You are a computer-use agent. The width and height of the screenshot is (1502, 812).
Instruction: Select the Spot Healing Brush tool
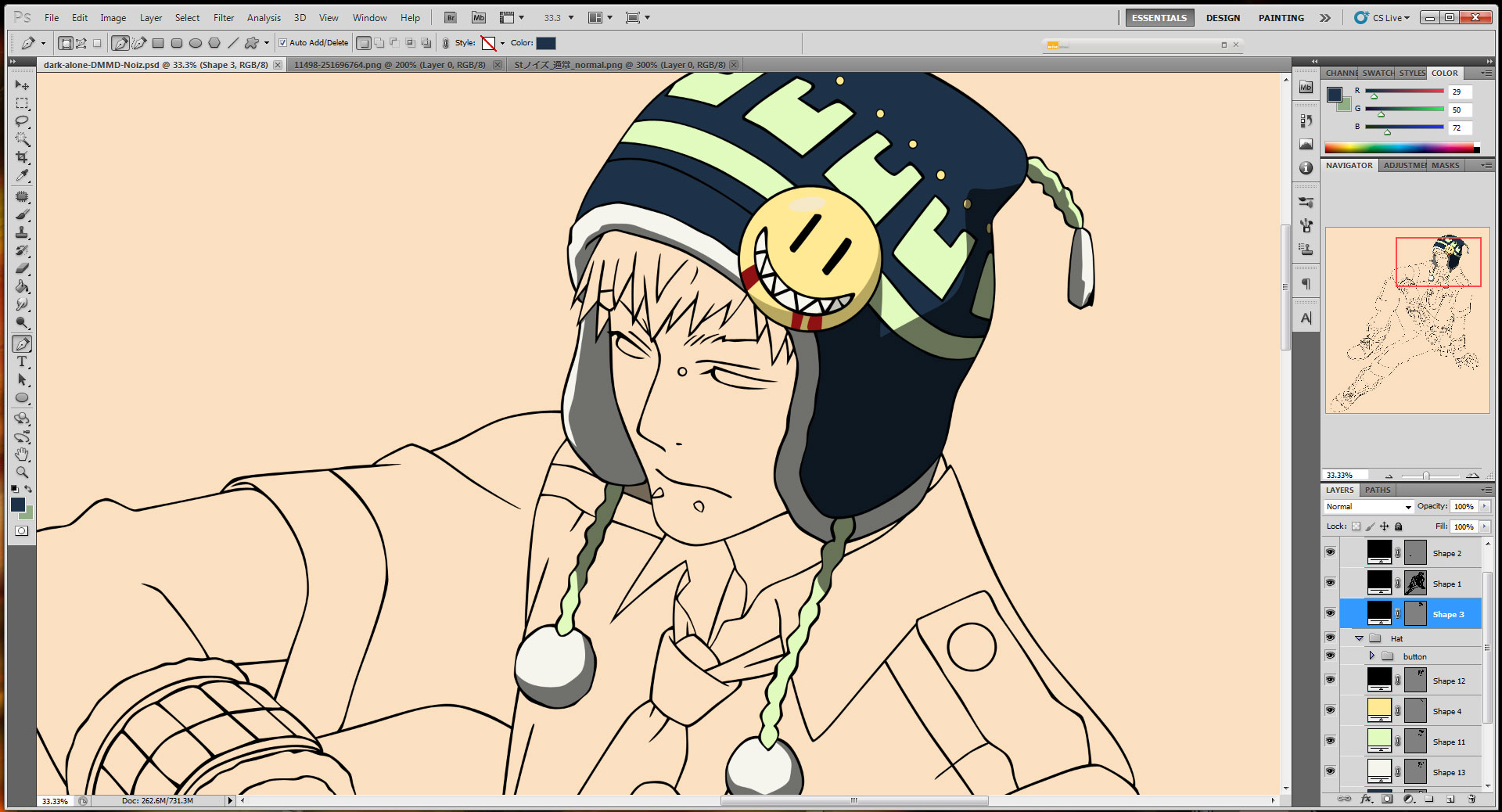point(22,196)
